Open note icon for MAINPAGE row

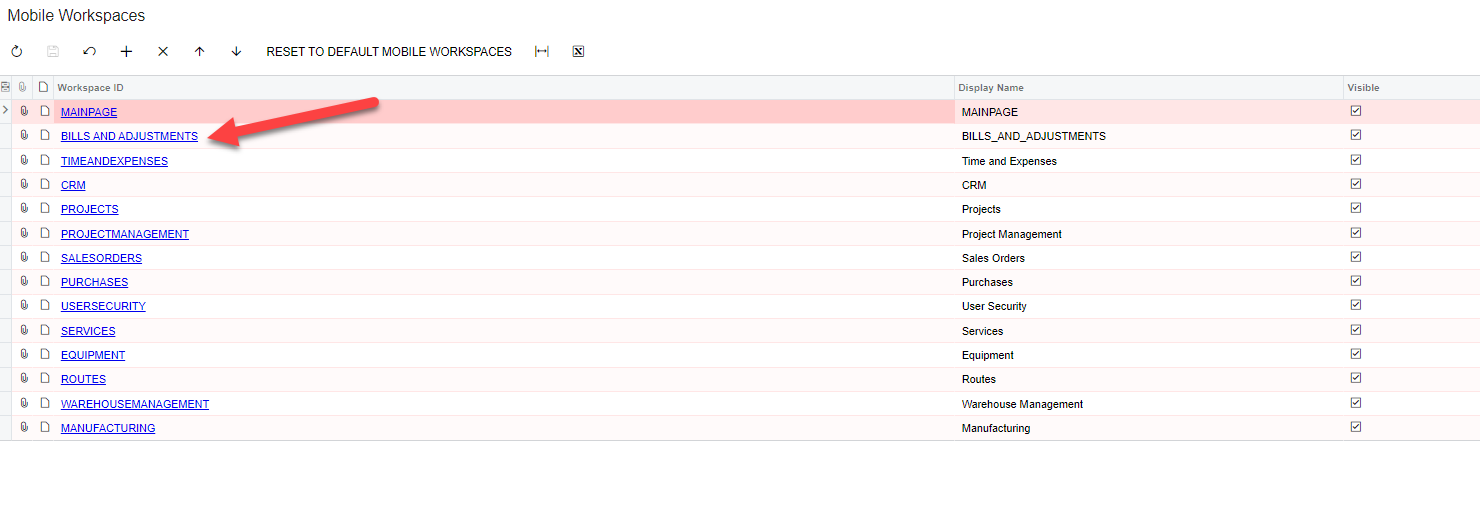coord(43,111)
